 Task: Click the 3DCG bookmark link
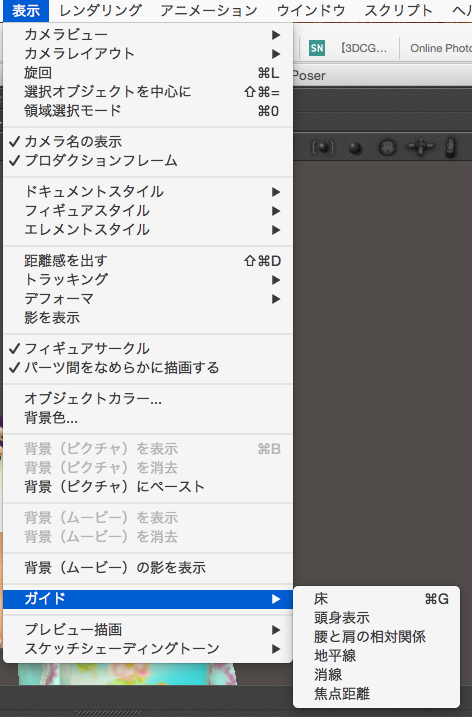coord(364,48)
